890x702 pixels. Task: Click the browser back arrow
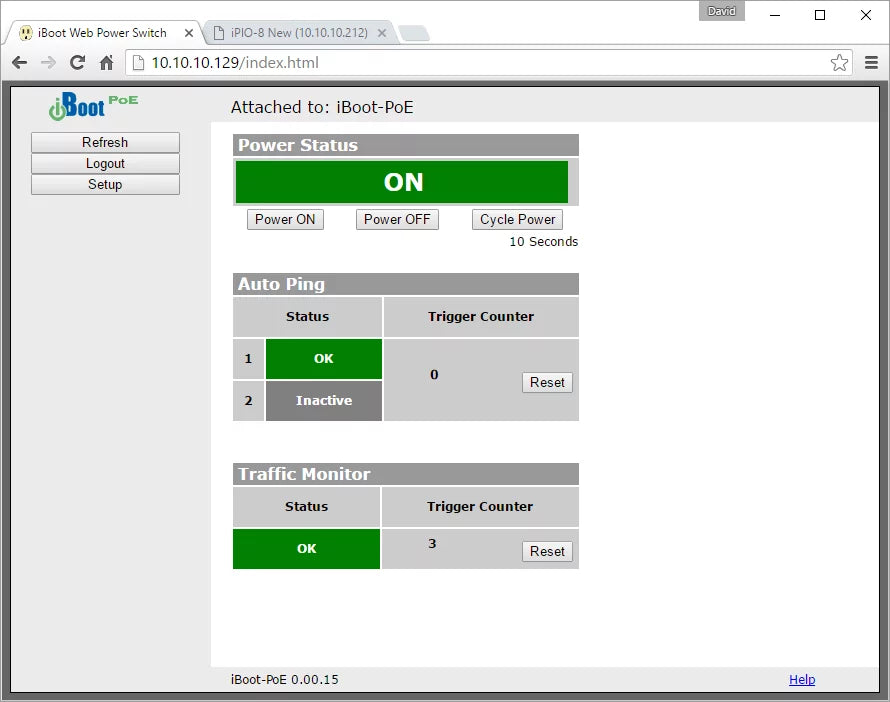pos(19,62)
